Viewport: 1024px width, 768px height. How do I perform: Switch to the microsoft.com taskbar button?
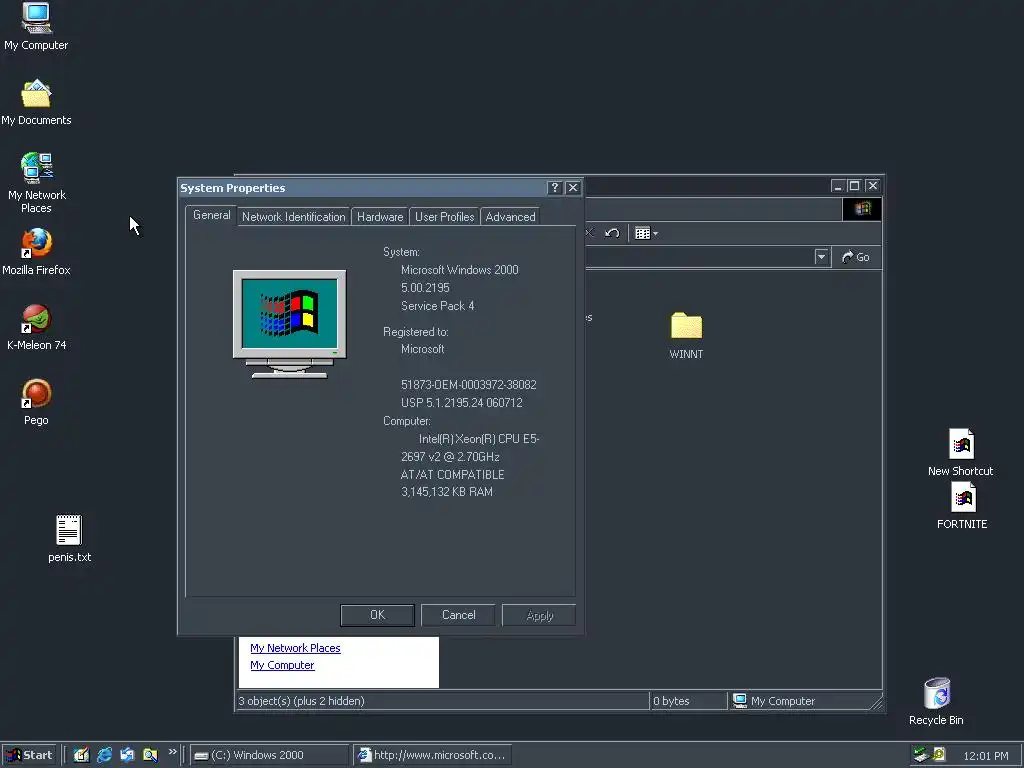tap(432, 755)
